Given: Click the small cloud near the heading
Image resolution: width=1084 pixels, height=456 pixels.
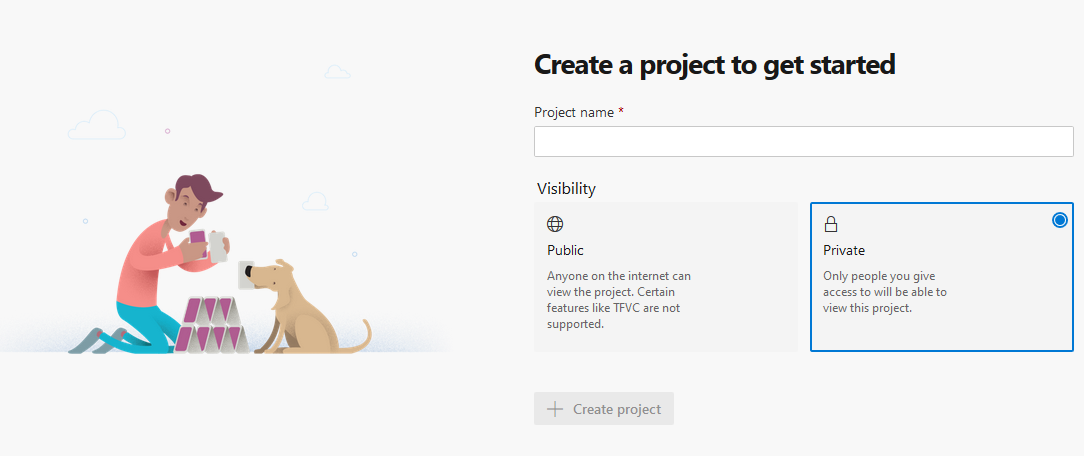Looking at the screenshot, I should (x=337, y=71).
